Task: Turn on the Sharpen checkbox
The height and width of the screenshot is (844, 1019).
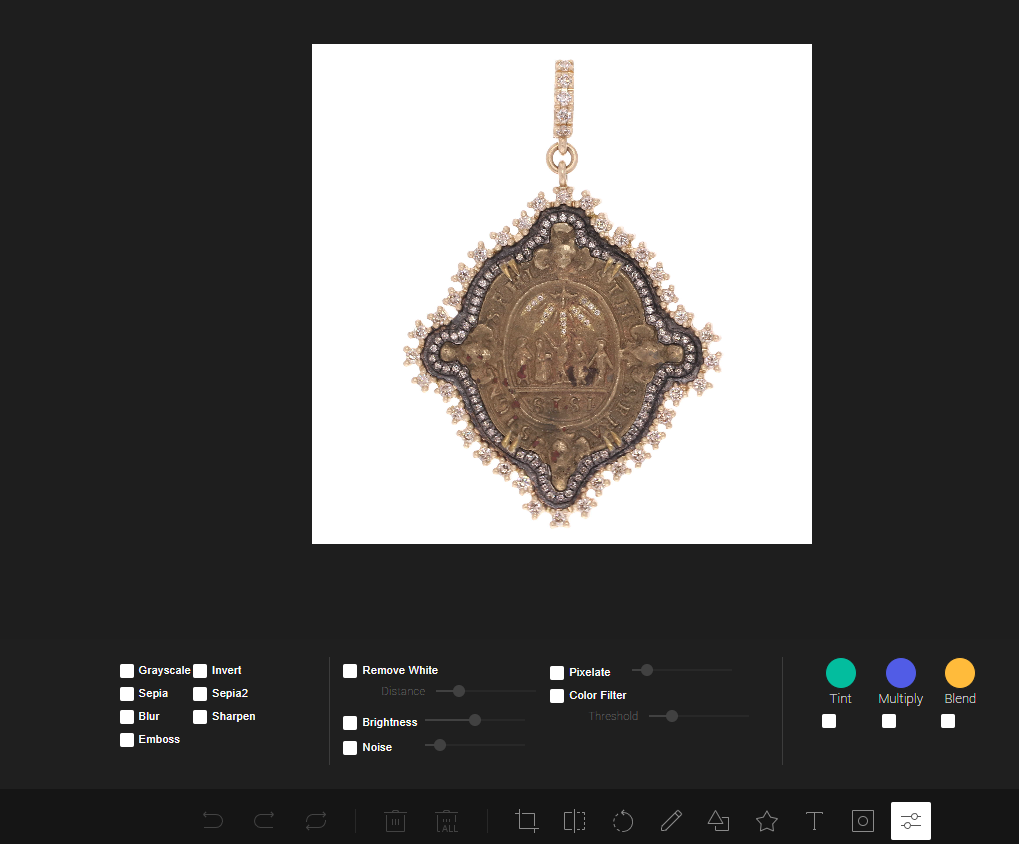Action: (x=200, y=717)
